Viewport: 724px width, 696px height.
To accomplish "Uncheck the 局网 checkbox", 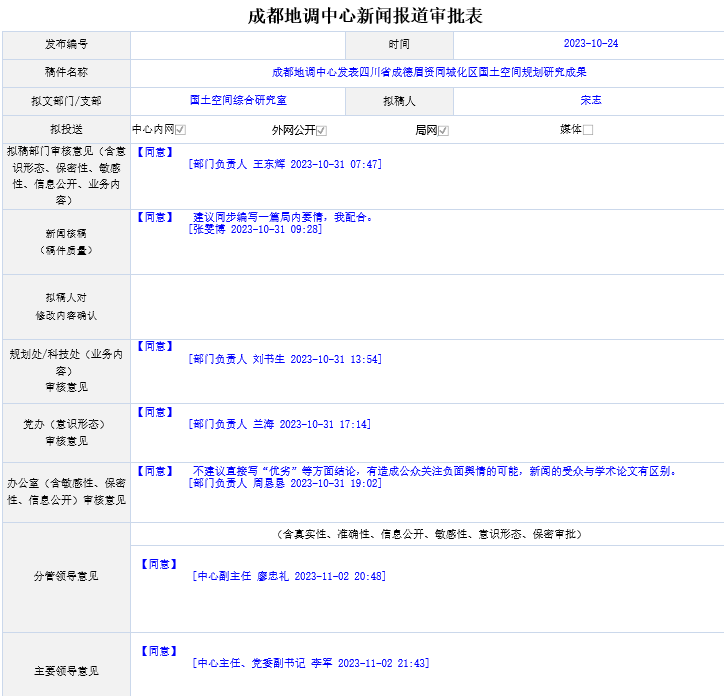I will click(443, 130).
